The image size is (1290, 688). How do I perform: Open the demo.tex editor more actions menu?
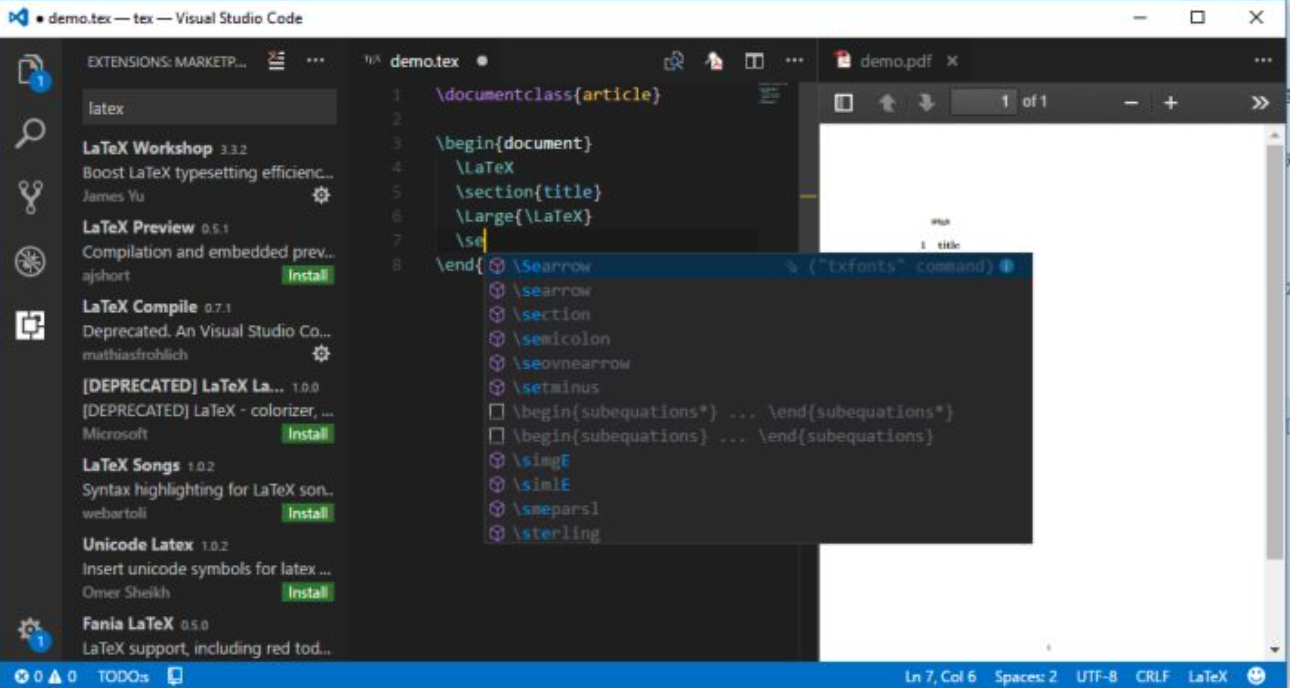coord(794,61)
